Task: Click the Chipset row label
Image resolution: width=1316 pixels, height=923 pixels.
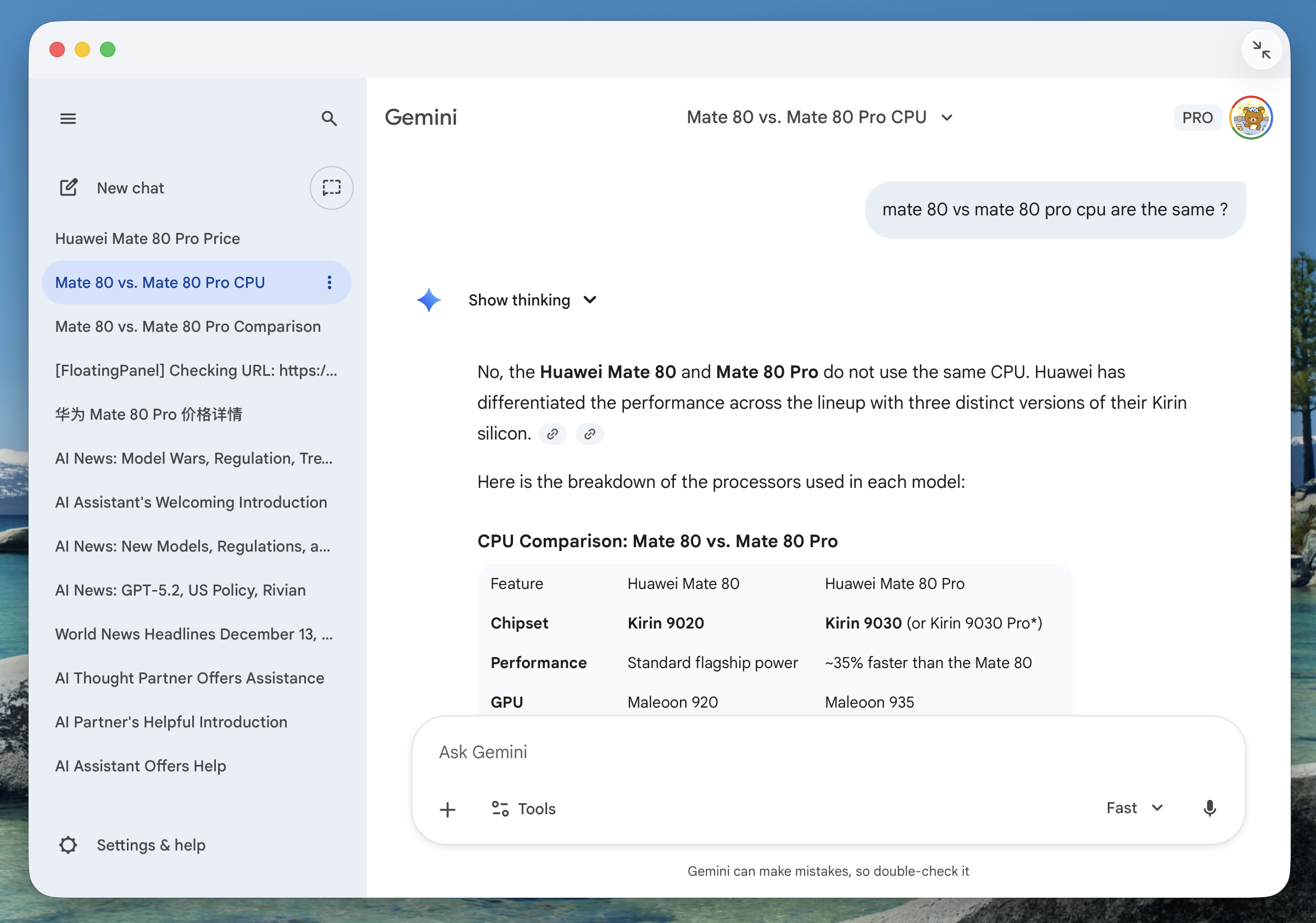Action: click(x=518, y=623)
